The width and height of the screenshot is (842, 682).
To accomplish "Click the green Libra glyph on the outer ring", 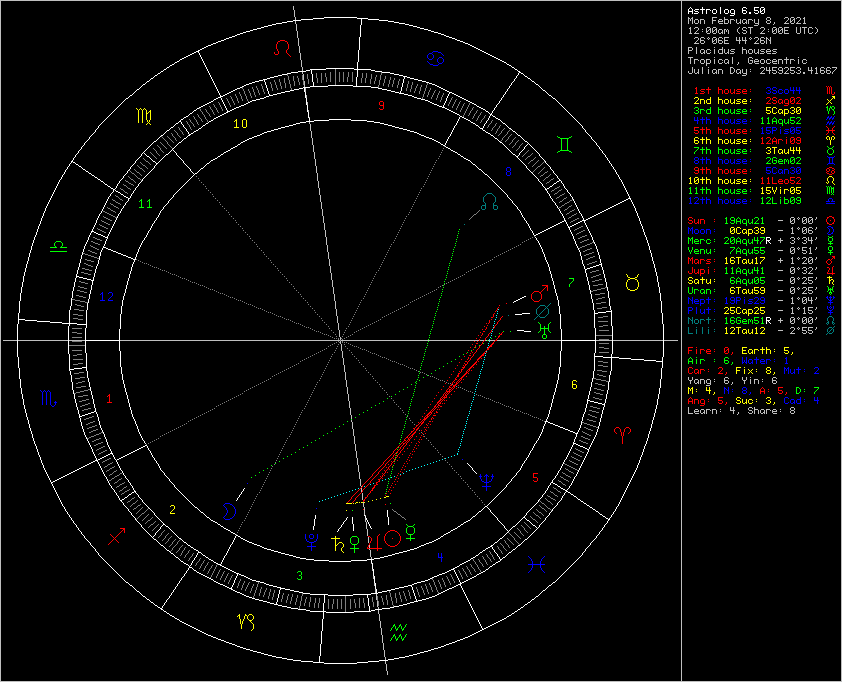I will [x=59, y=246].
